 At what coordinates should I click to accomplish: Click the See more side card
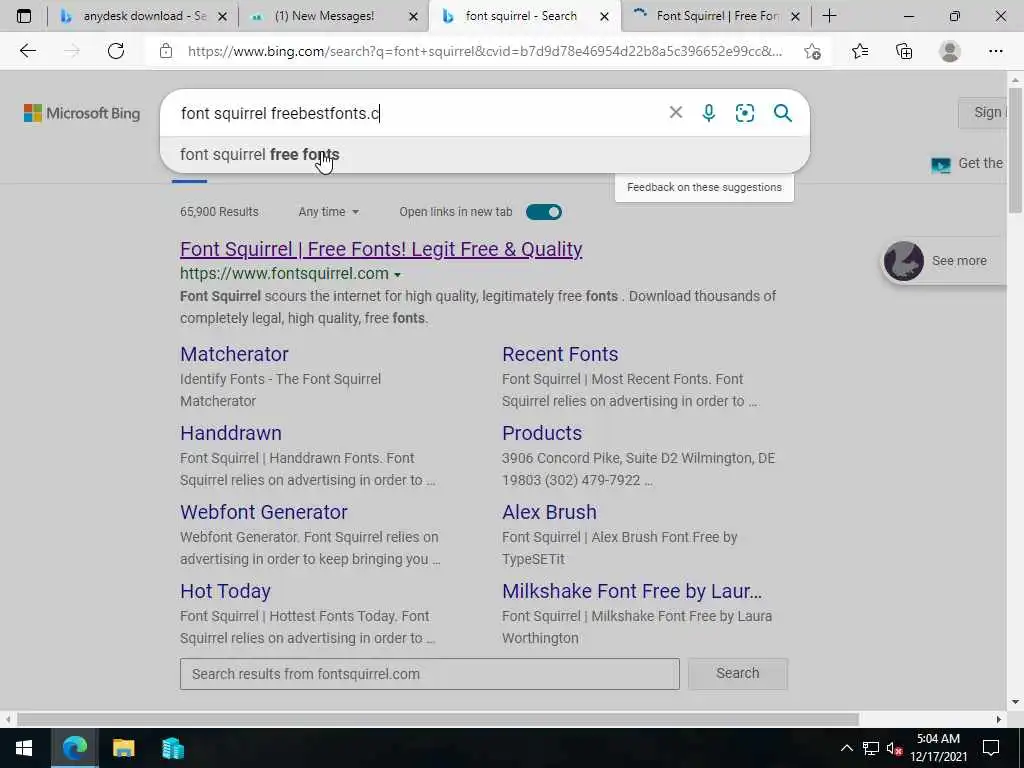[943, 261]
